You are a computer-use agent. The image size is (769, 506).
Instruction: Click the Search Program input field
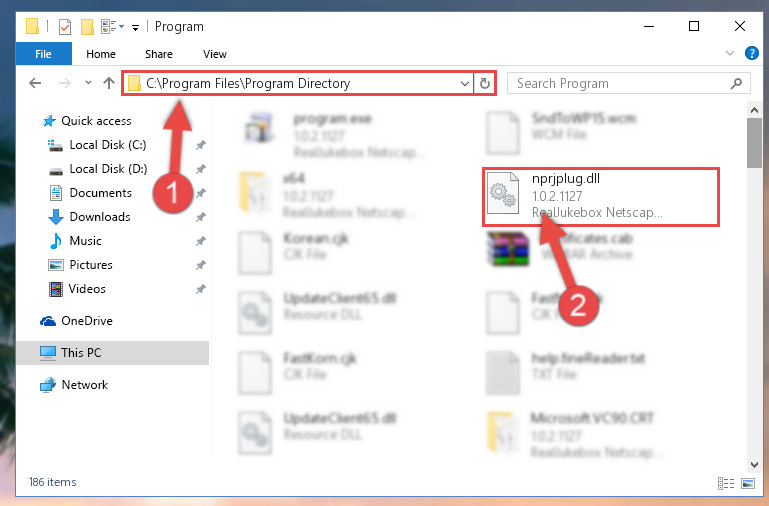click(x=618, y=83)
